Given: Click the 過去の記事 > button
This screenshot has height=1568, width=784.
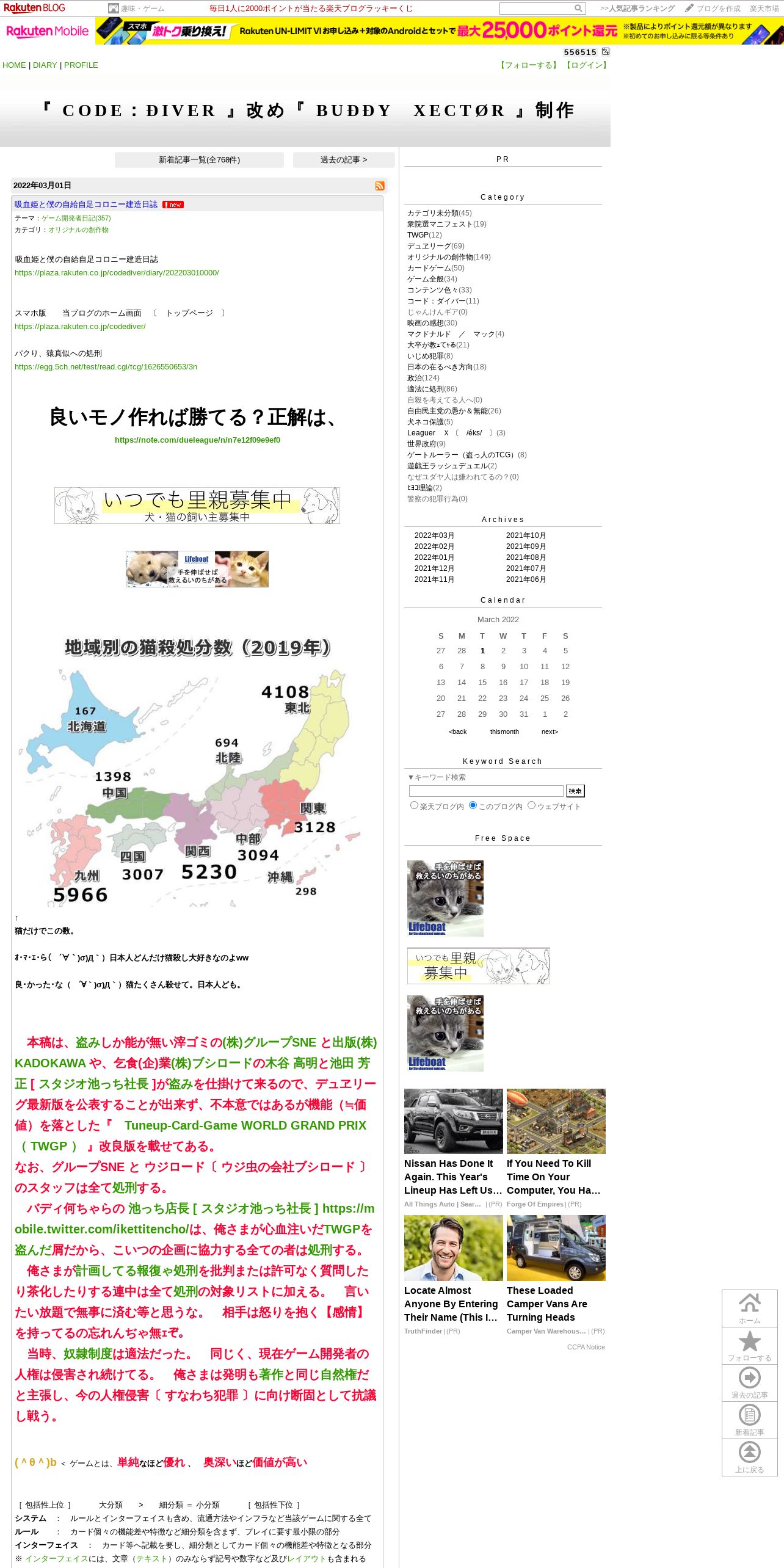Looking at the screenshot, I should click(344, 160).
